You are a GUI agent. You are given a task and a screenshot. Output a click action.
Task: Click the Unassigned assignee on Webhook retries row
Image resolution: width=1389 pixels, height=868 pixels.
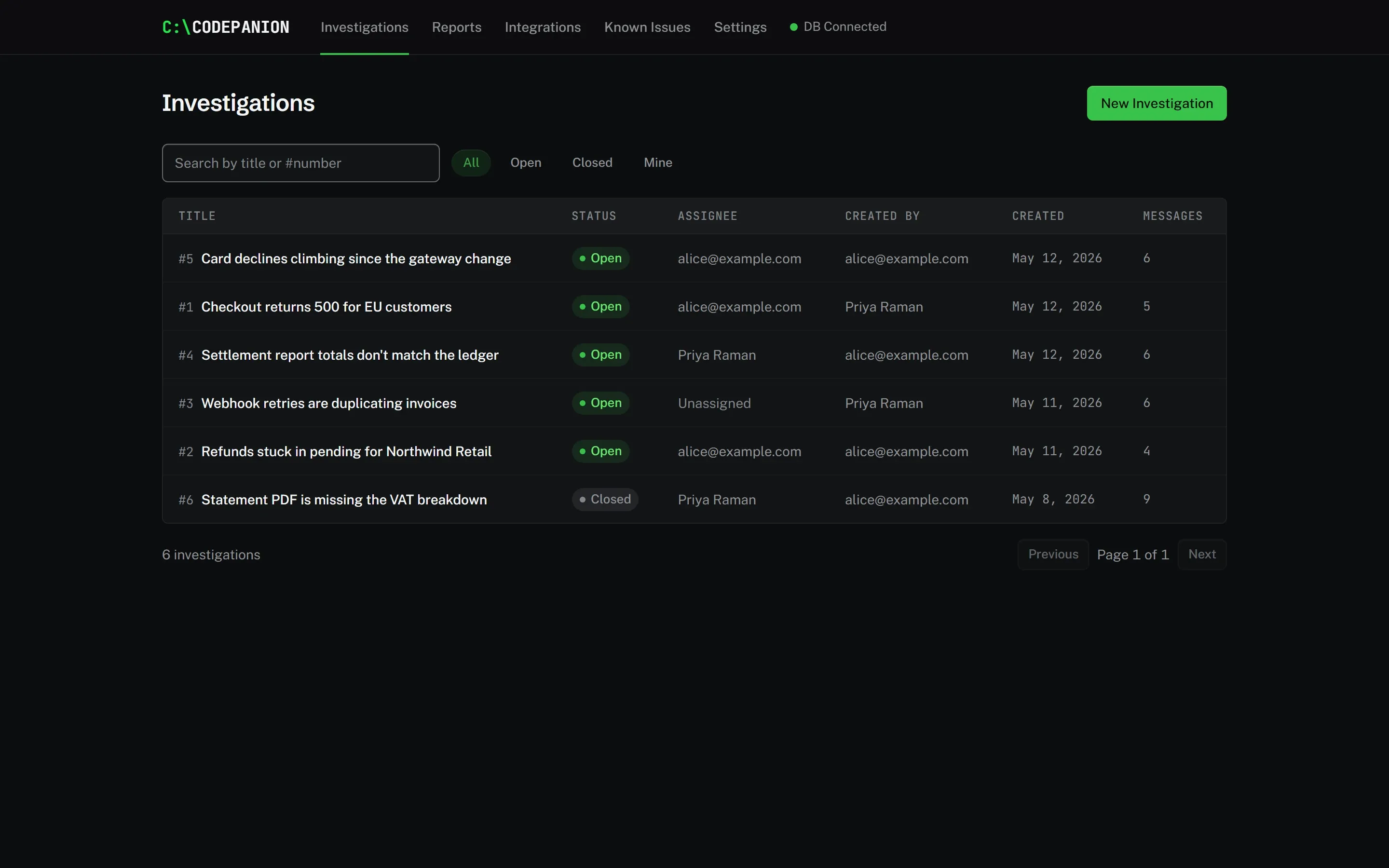(x=714, y=403)
